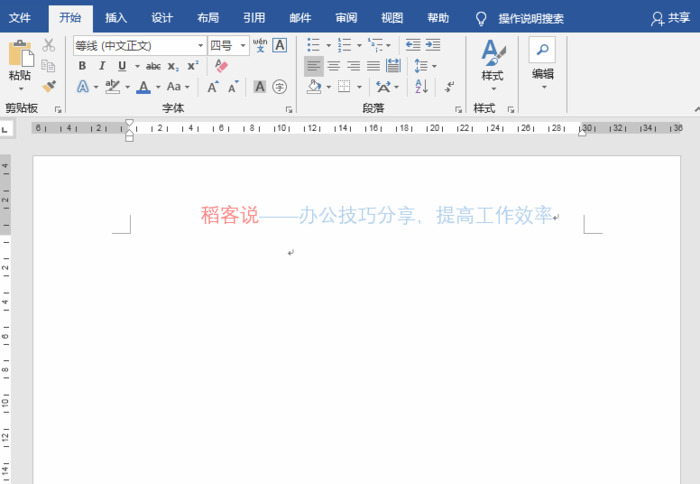Image resolution: width=700 pixels, height=484 pixels.
Task: Open the font name dropdown
Action: (x=200, y=46)
